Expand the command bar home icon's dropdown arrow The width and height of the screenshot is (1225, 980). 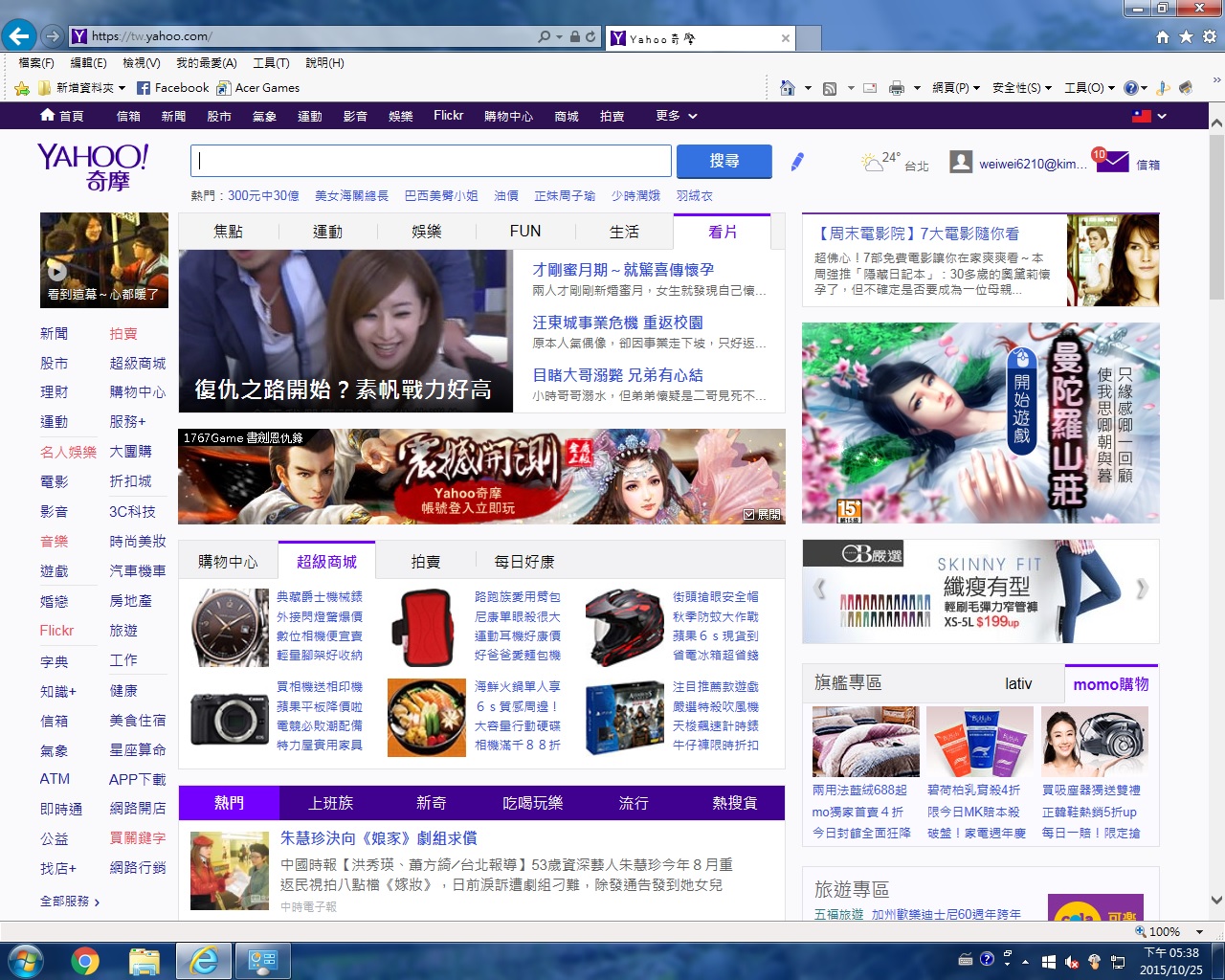[808, 88]
